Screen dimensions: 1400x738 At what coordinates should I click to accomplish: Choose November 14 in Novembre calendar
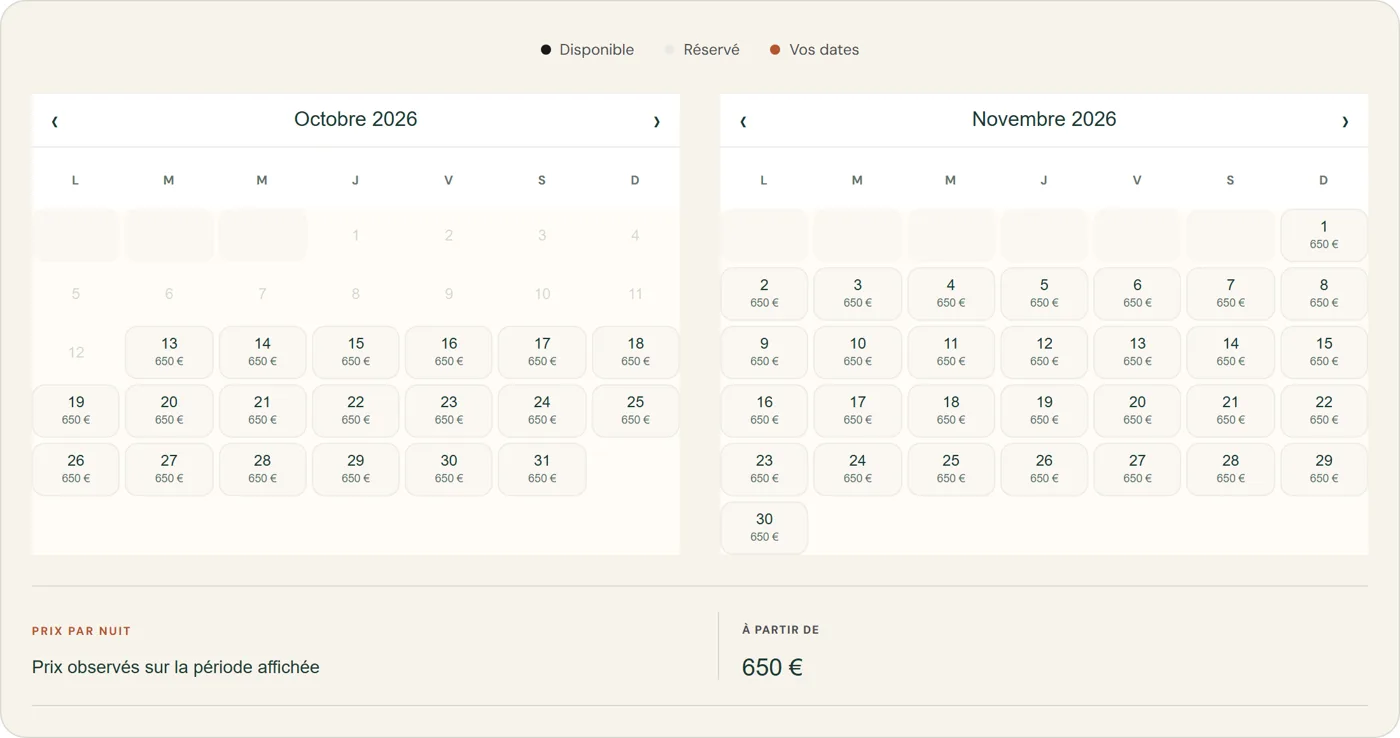[1231, 352]
